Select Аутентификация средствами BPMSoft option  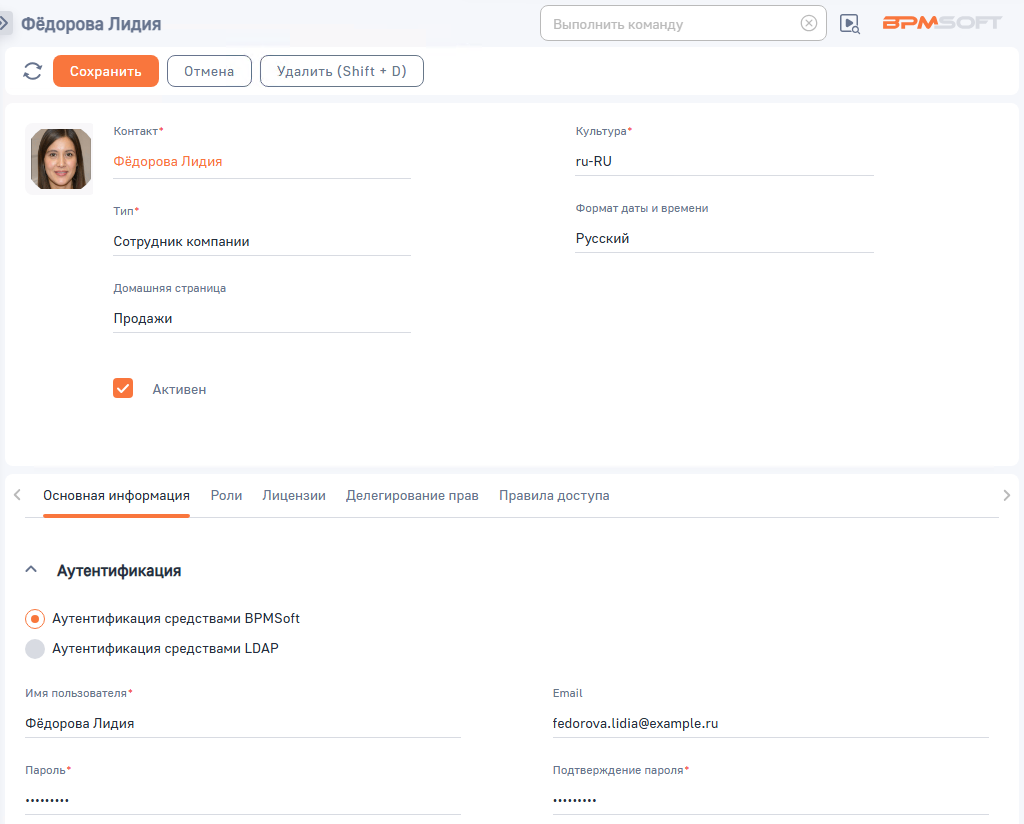click(35, 618)
